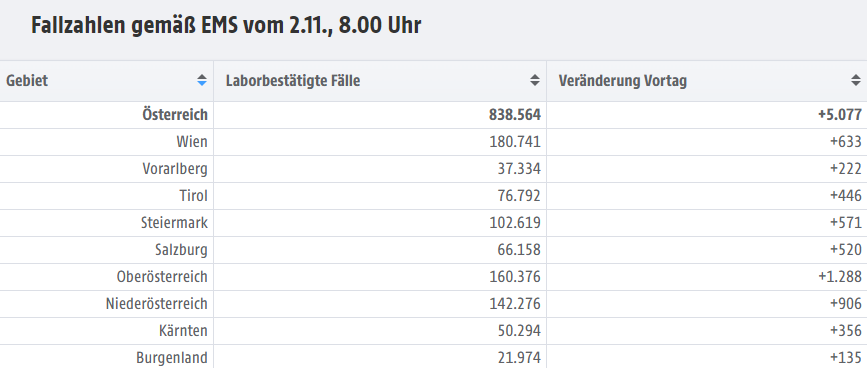The width and height of the screenshot is (867, 368).
Task: Select the Gebiet column header
Action: tap(107, 81)
